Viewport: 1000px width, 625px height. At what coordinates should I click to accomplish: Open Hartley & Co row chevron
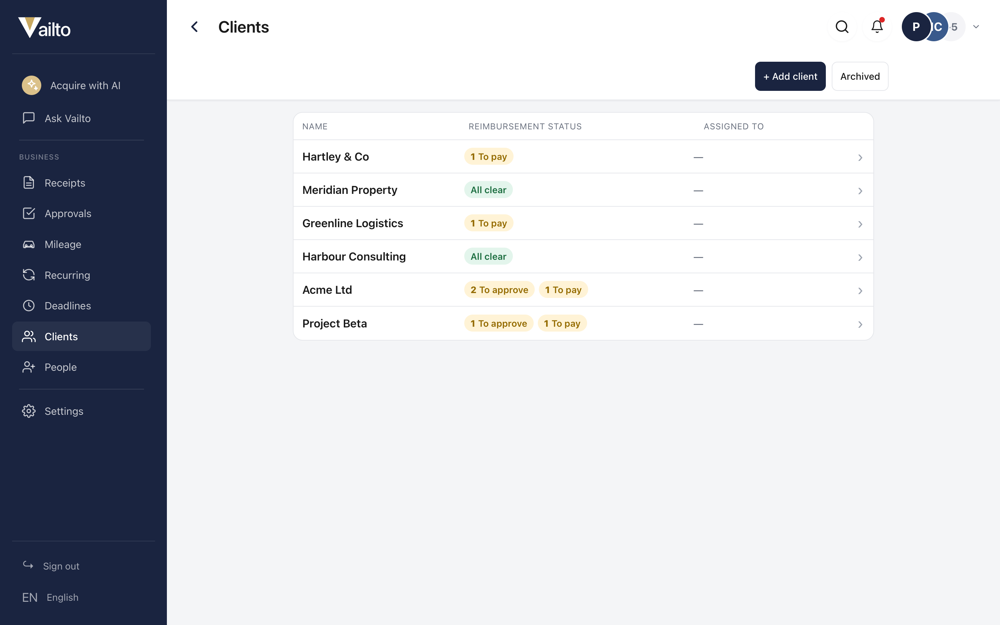[x=860, y=157]
